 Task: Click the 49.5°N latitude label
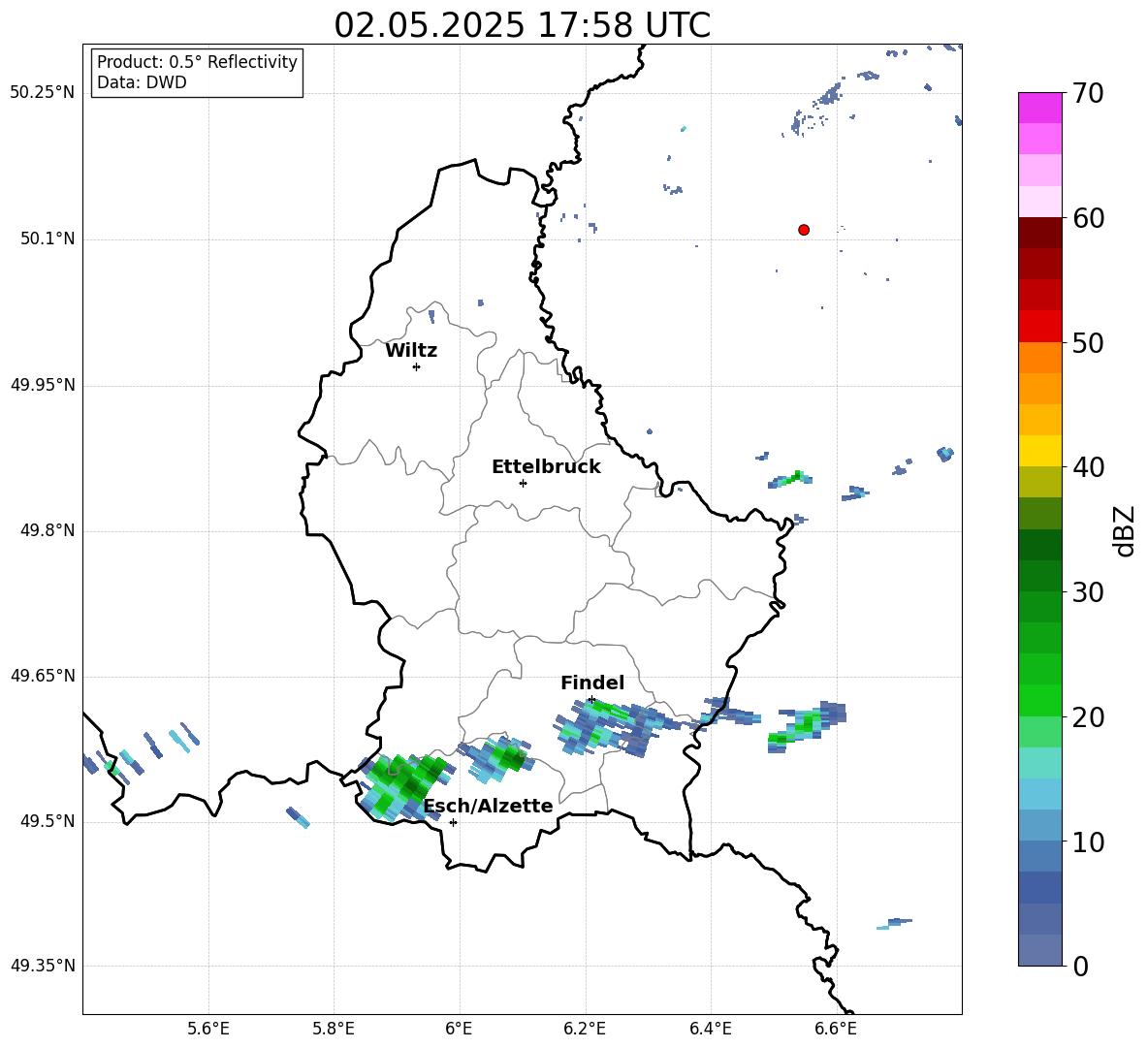(48, 821)
